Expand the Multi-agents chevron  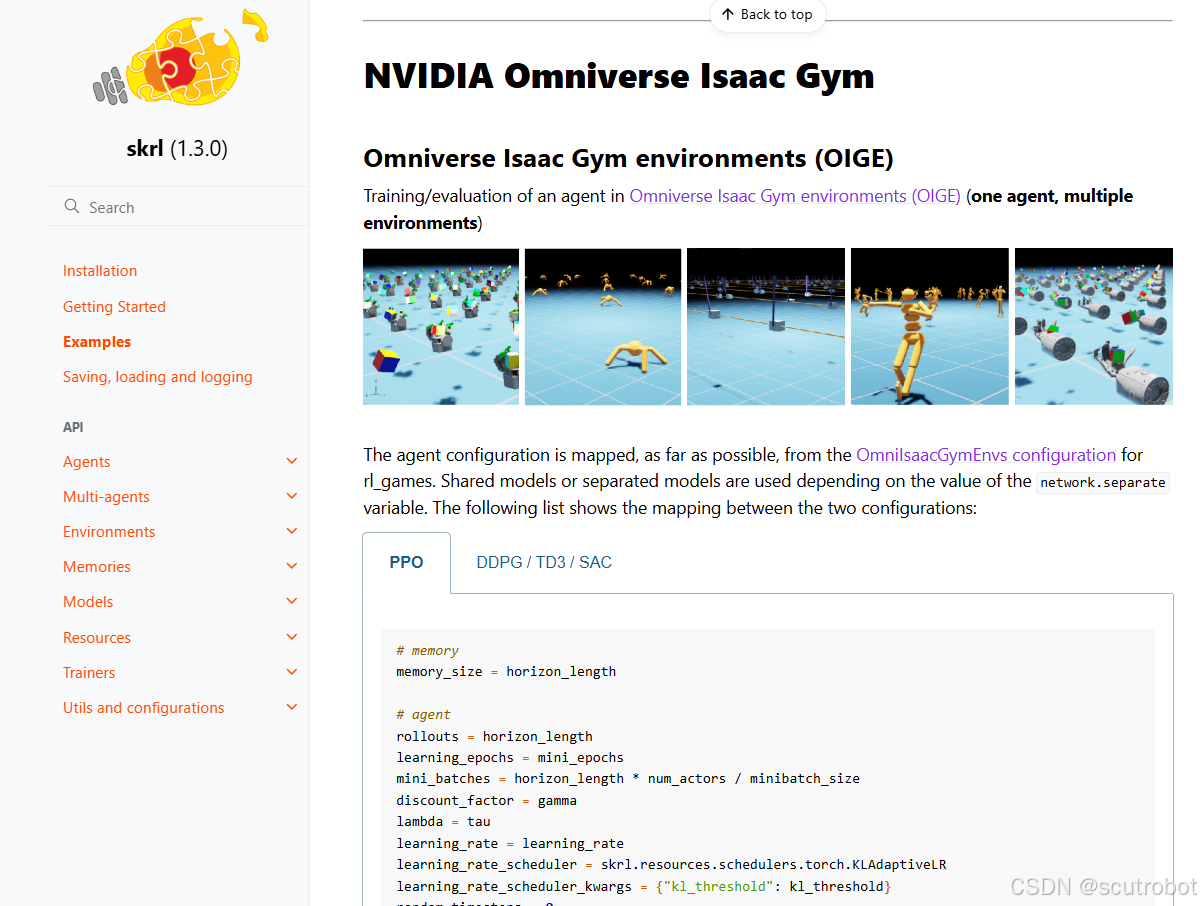pos(292,496)
